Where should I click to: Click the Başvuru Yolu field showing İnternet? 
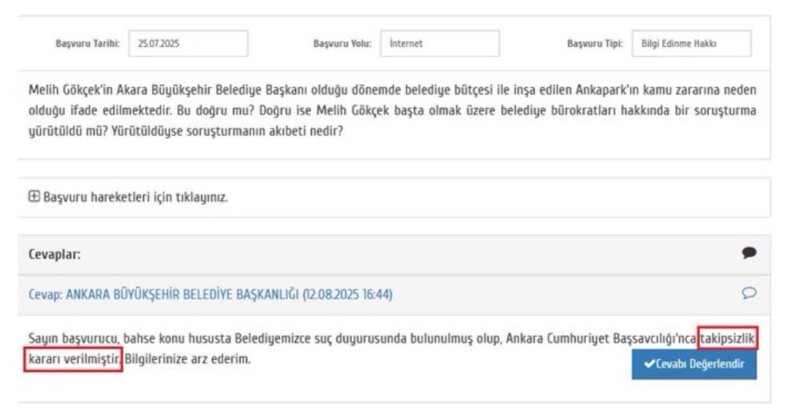[x=440, y=44]
